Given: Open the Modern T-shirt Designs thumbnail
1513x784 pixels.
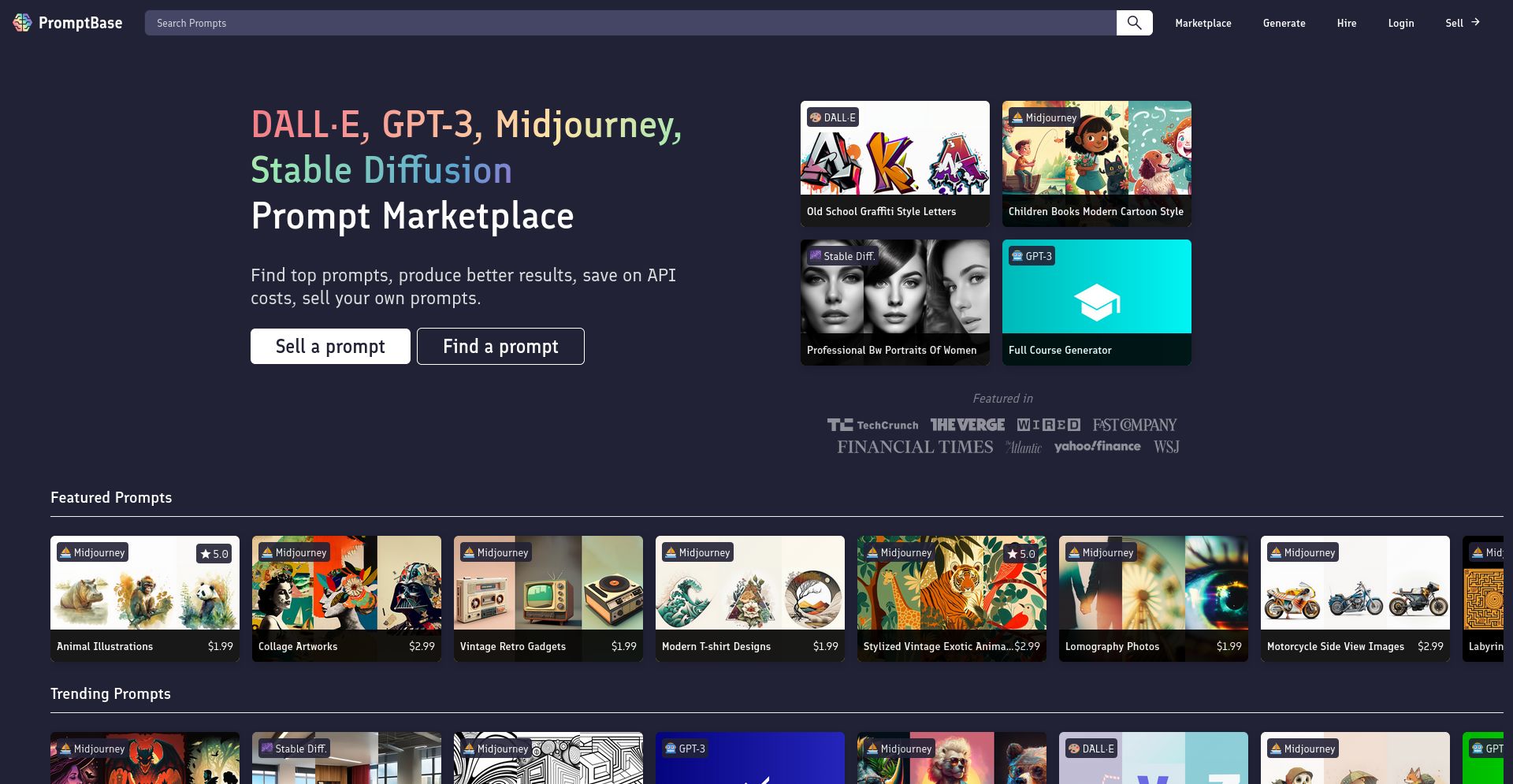Looking at the screenshot, I should point(750,583).
